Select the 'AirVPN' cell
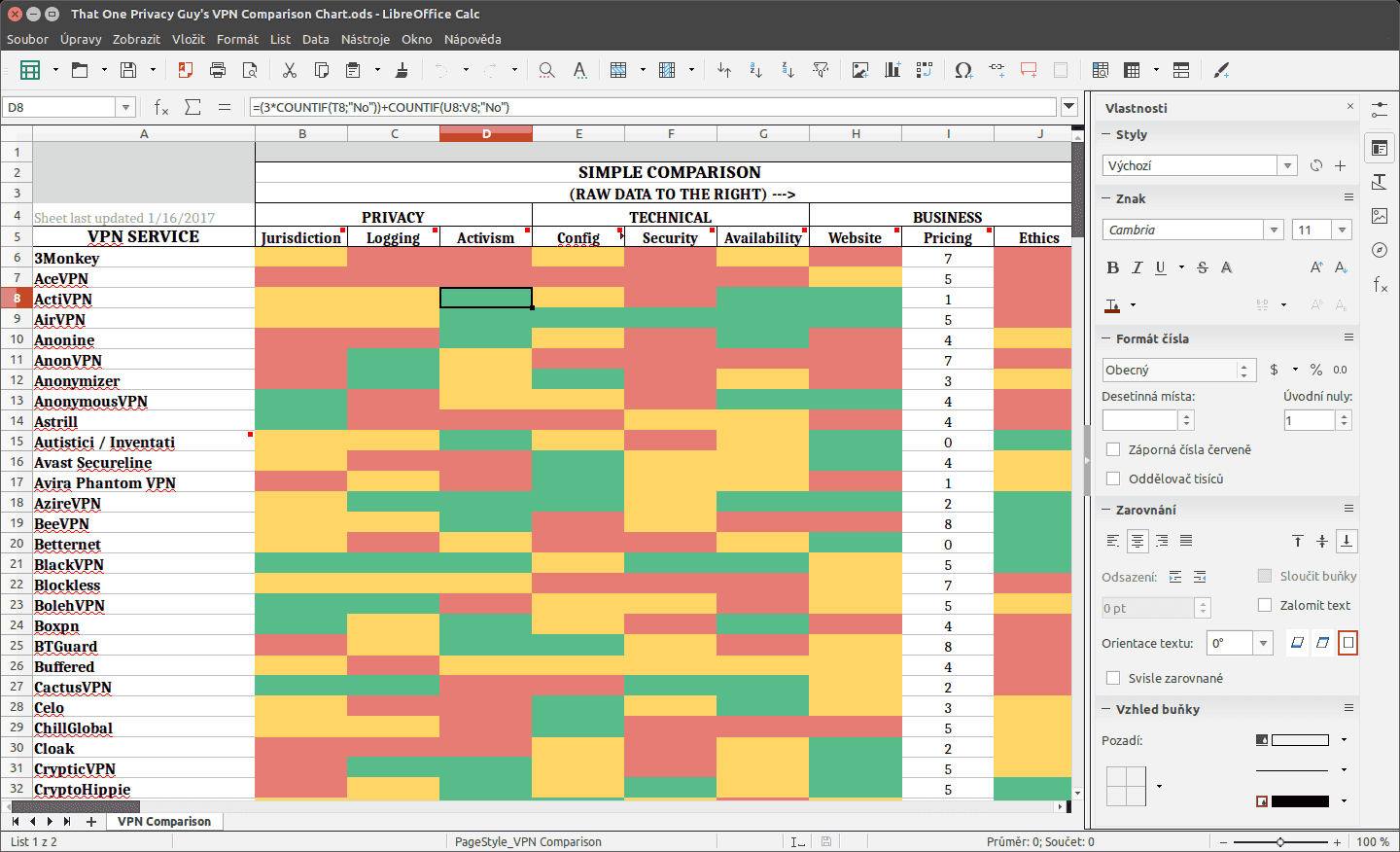 (x=144, y=319)
